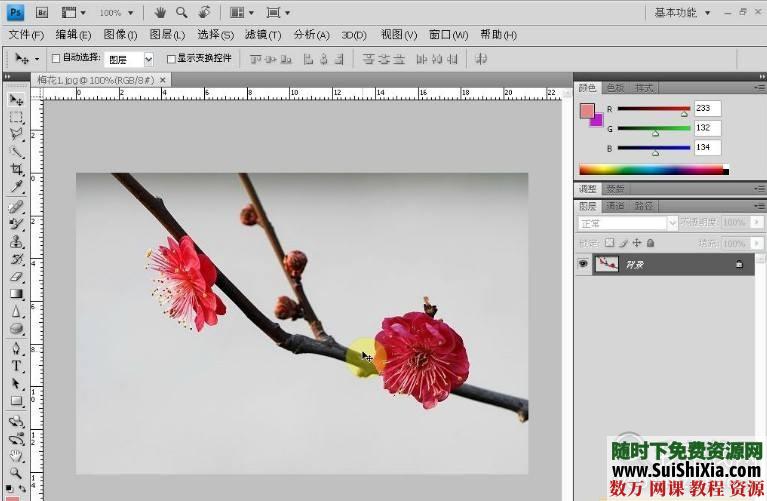The height and width of the screenshot is (501, 767).
Task: Click the G value field showing 132
Action: point(707,128)
